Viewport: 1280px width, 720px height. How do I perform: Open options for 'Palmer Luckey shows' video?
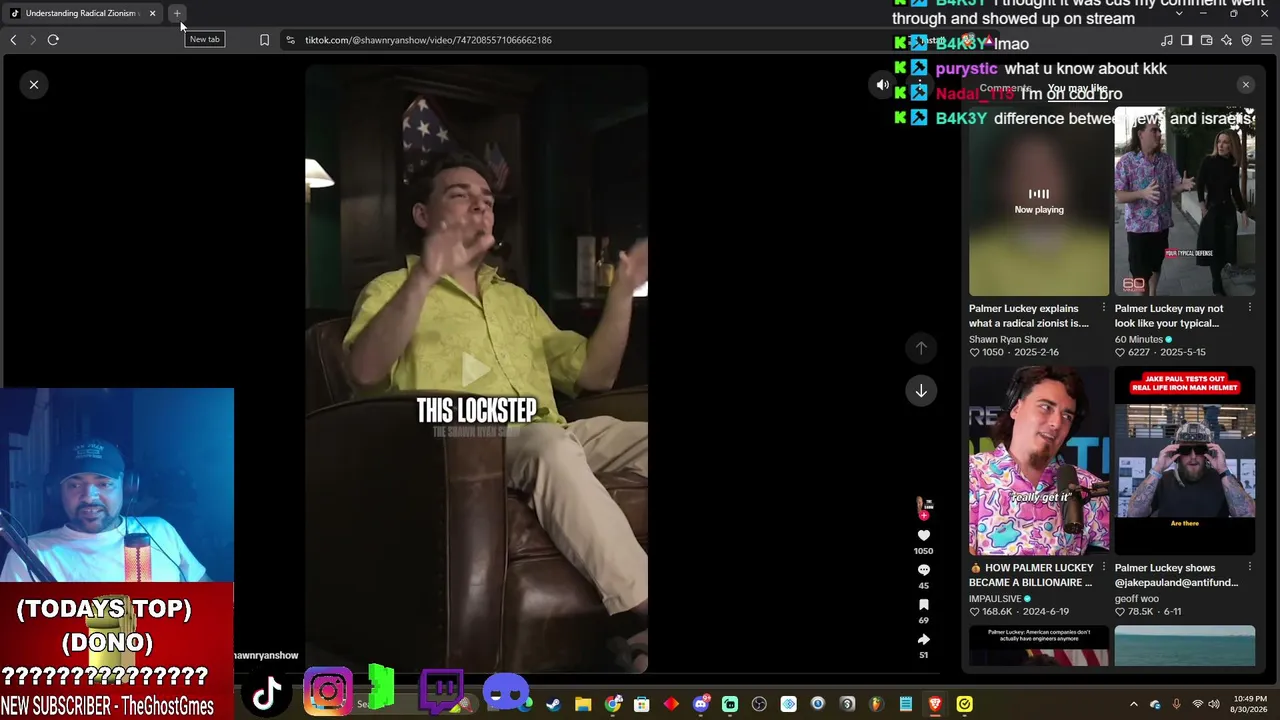pyautogui.click(x=1250, y=567)
